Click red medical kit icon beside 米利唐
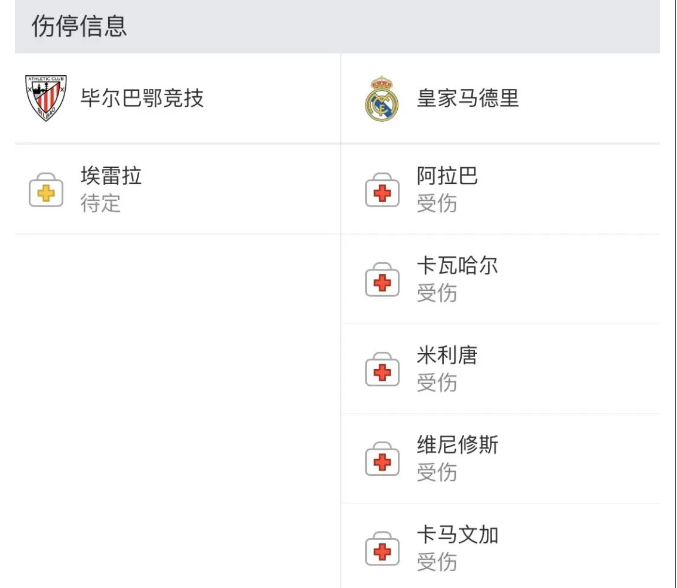 pyautogui.click(x=382, y=370)
